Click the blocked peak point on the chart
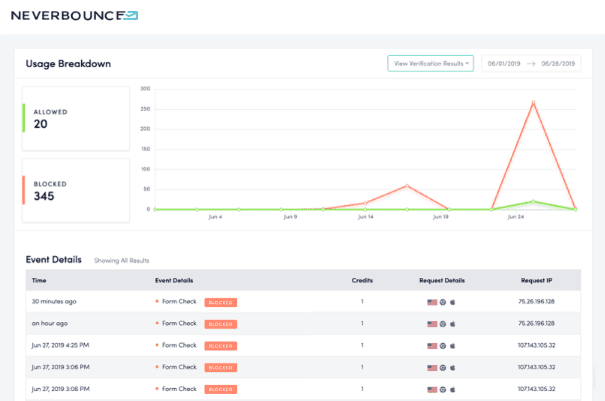This screenshot has width=605, height=401. 533,102
